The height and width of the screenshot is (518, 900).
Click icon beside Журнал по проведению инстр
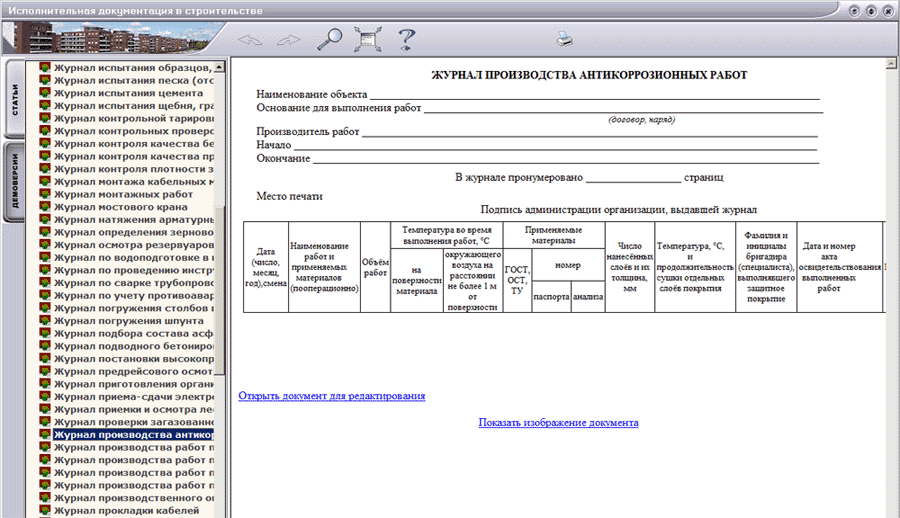point(45,269)
